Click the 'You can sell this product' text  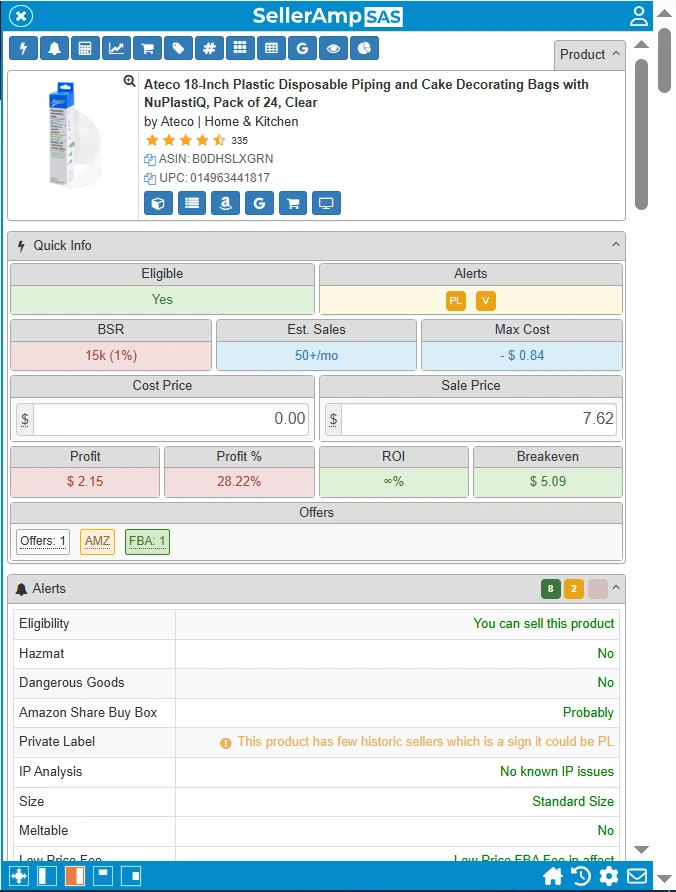pos(543,623)
